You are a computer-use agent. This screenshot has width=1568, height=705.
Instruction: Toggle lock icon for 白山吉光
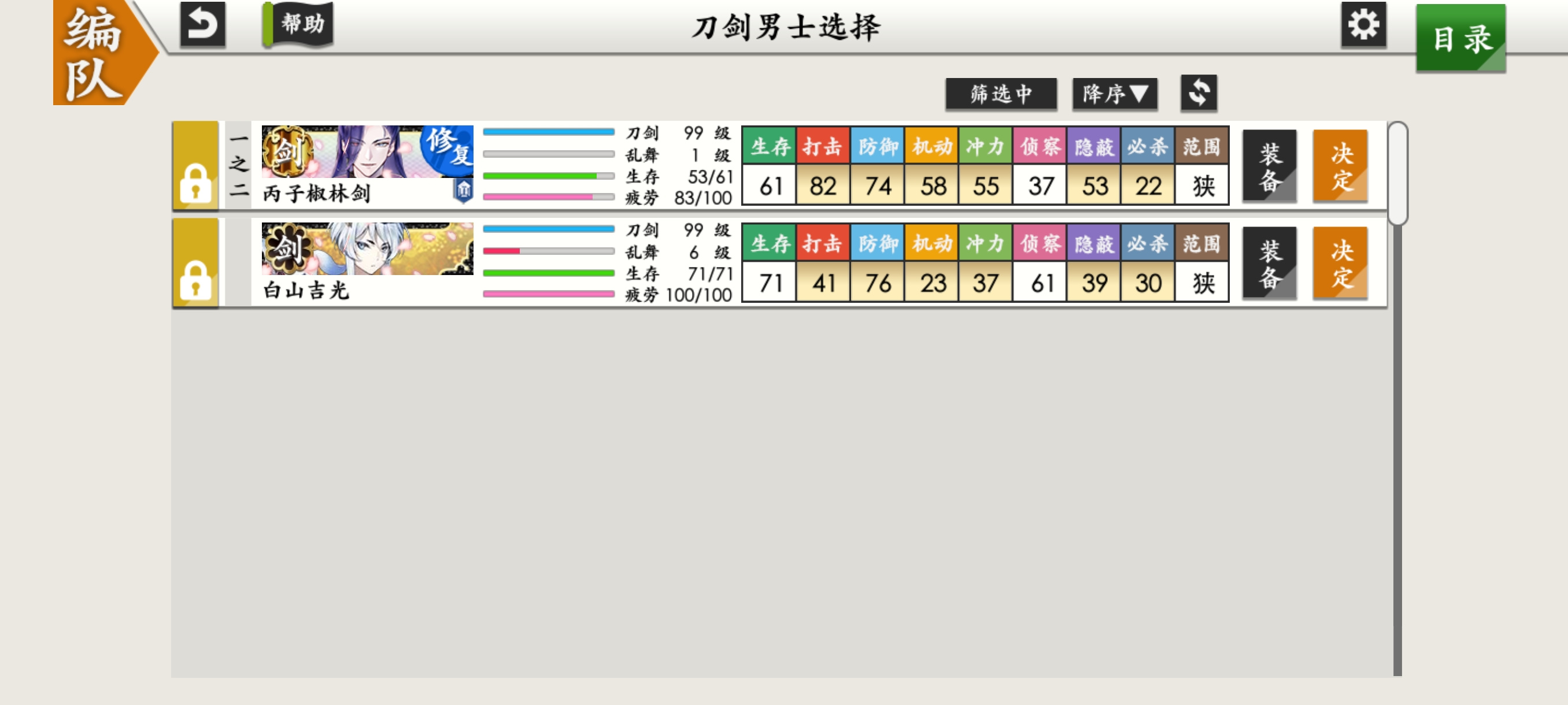195,263
